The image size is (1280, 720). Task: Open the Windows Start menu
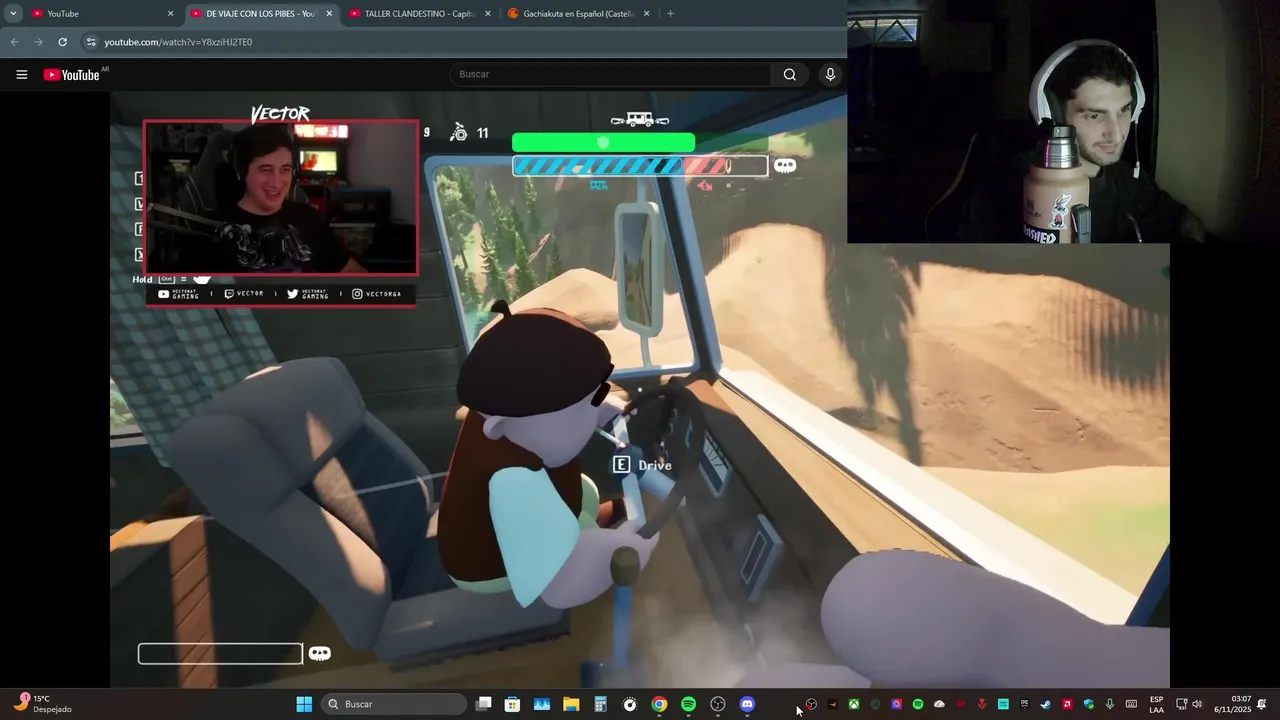pos(304,704)
